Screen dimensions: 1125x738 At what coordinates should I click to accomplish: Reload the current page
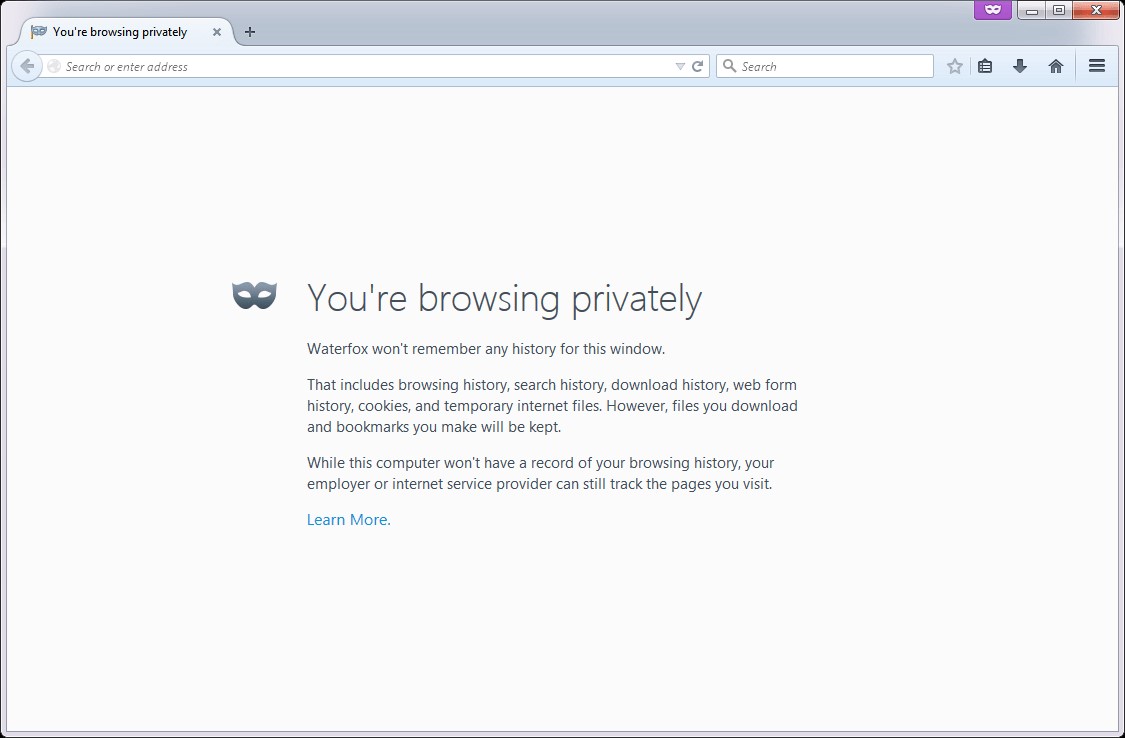[x=697, y=66]
